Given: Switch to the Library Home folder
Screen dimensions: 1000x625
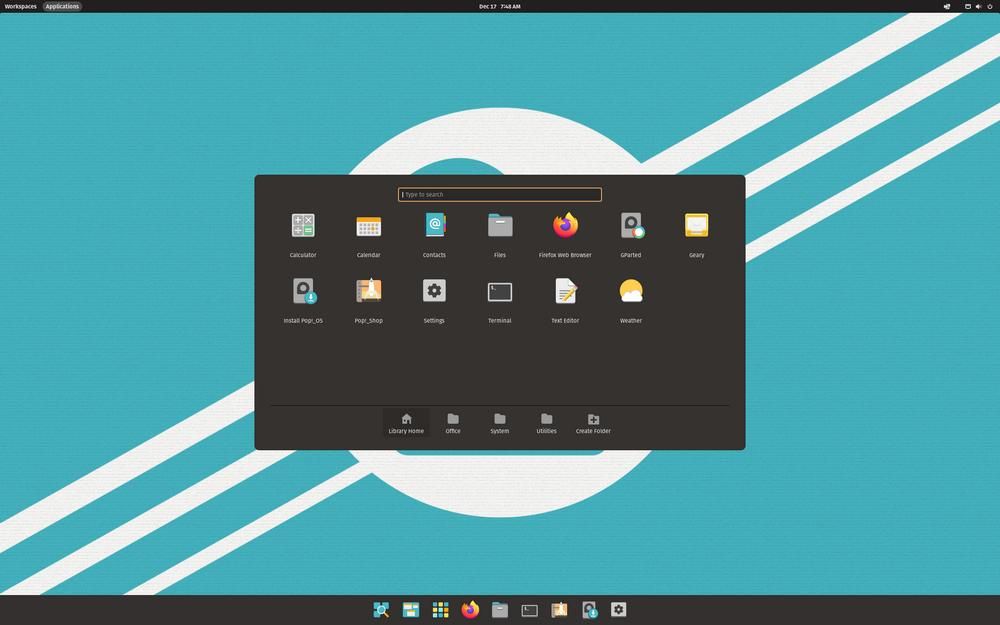Looking at the screenshot, I should [x=406, y=421].
